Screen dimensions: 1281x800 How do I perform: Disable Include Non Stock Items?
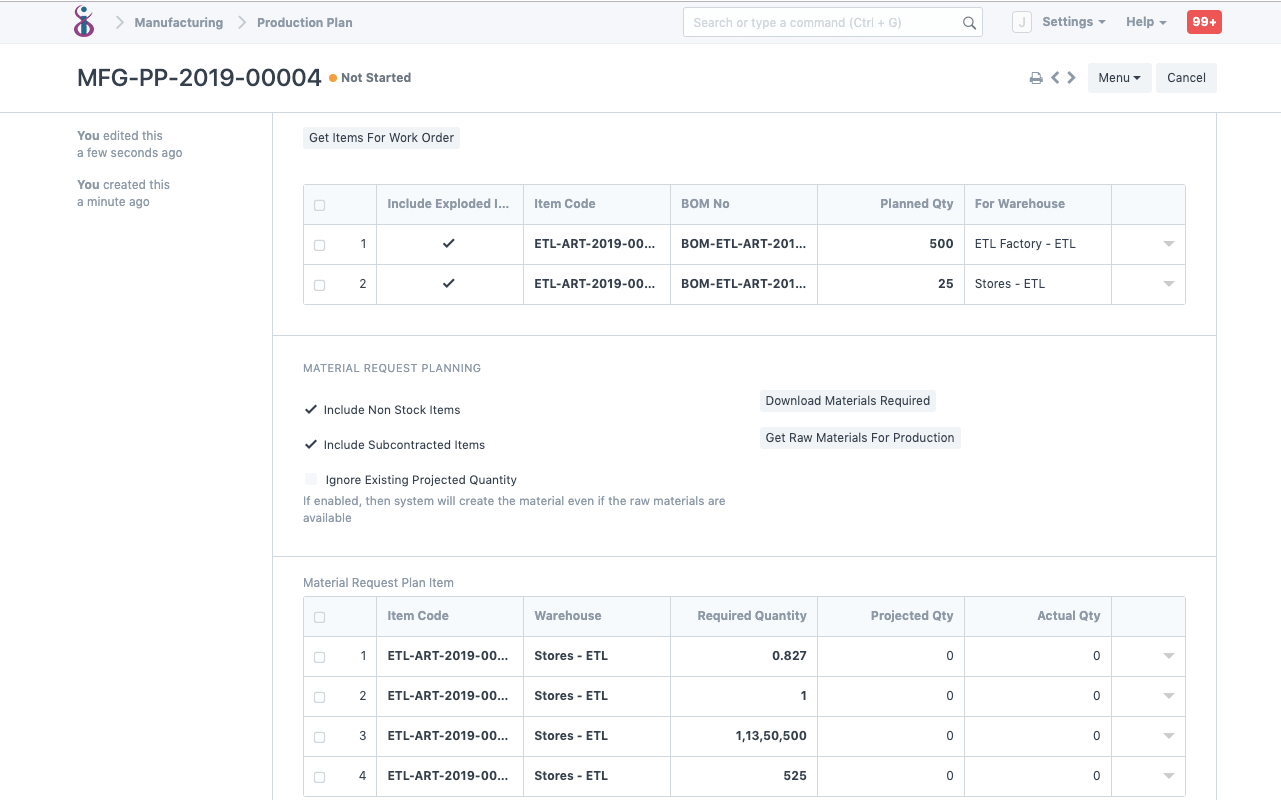pyautogui.click(x=310, y=409)
